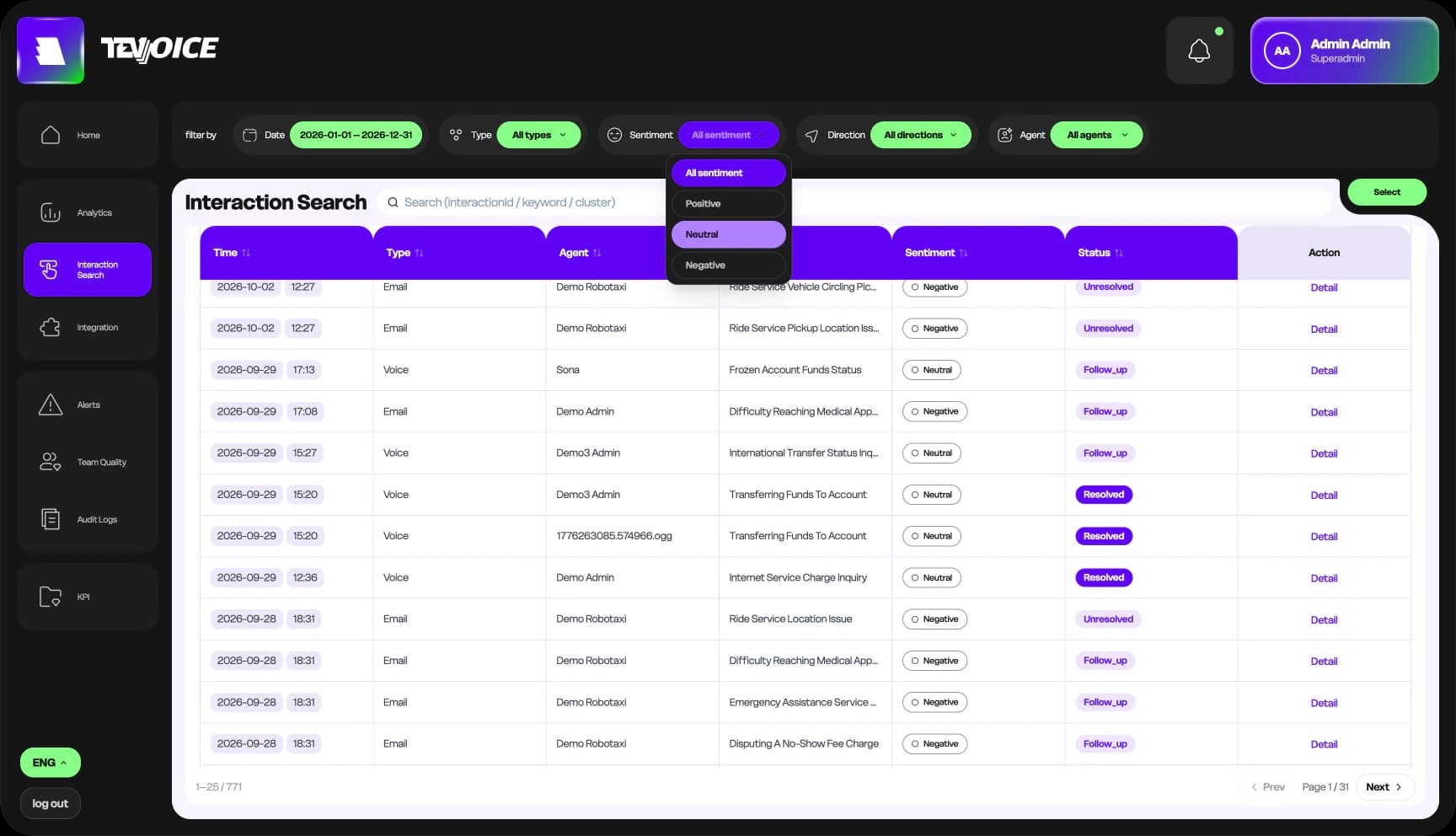Choose Positive sentiment option
Image resolution: width=1456 pixels, height=836 pixels.
pyautogui.click(x=729, y=203)
